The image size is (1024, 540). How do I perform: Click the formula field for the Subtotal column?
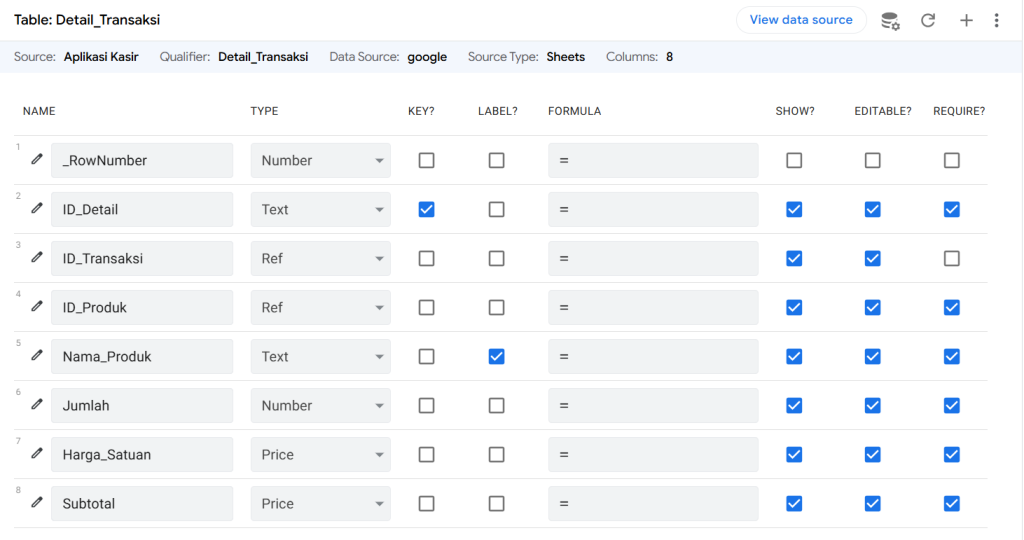(653, 503)
